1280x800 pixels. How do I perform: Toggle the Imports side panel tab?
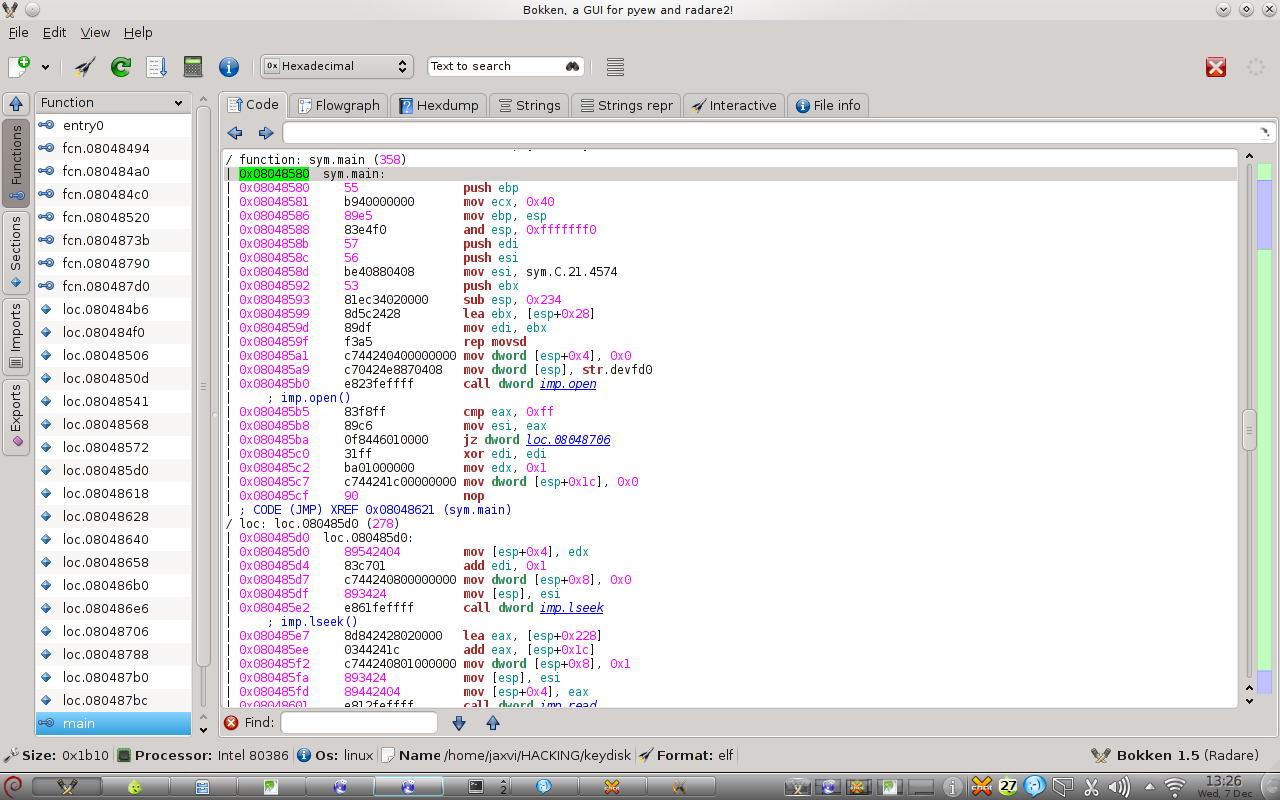click(16, 335)
